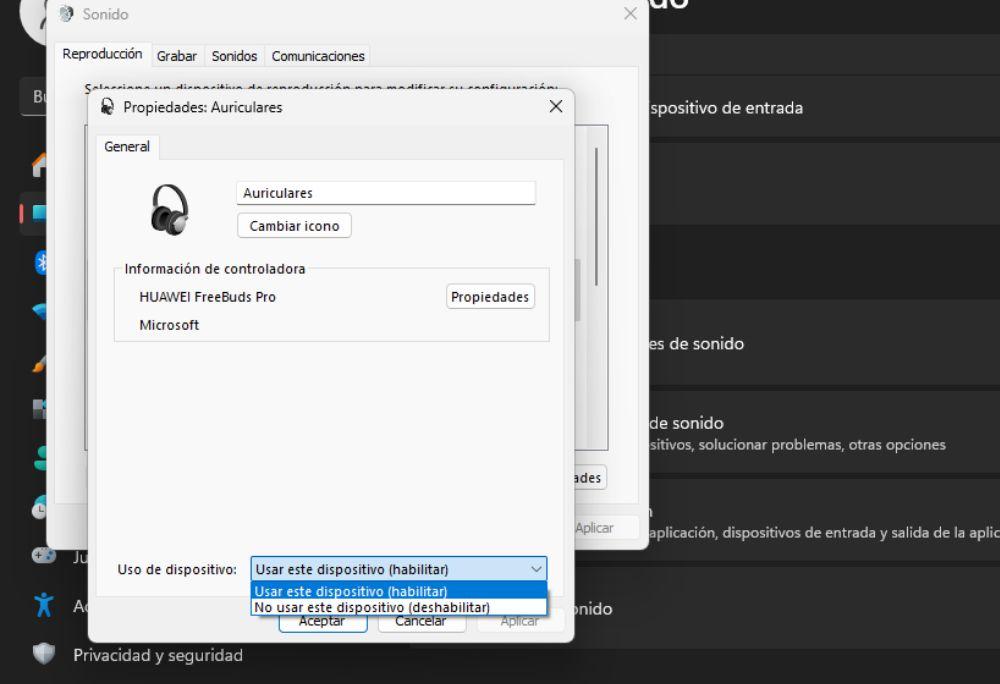Go to the Sonidos tab
The image size is (1000, 684).
(x=234, y=56)
